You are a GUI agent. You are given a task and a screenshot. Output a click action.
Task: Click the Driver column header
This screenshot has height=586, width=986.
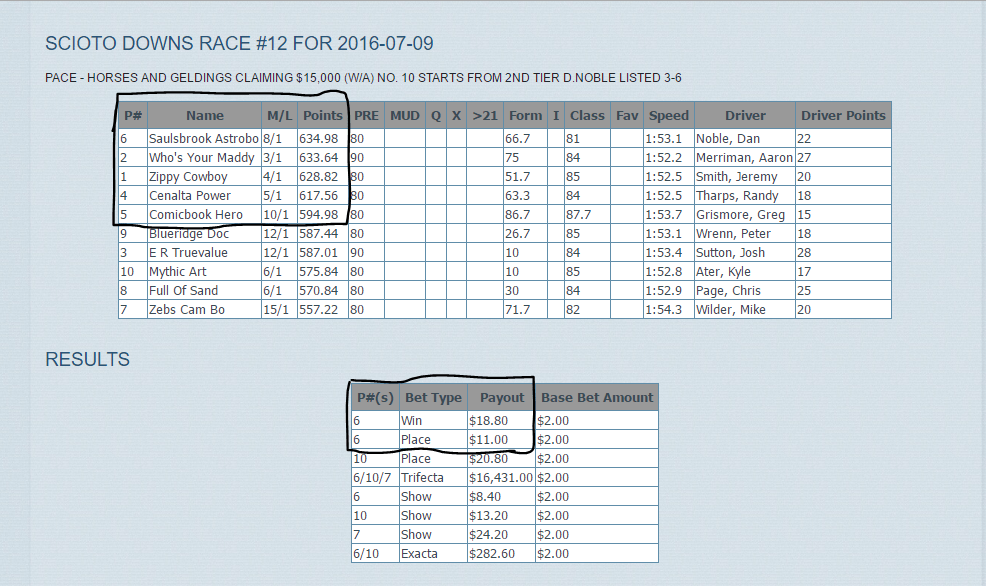point(745,116)
